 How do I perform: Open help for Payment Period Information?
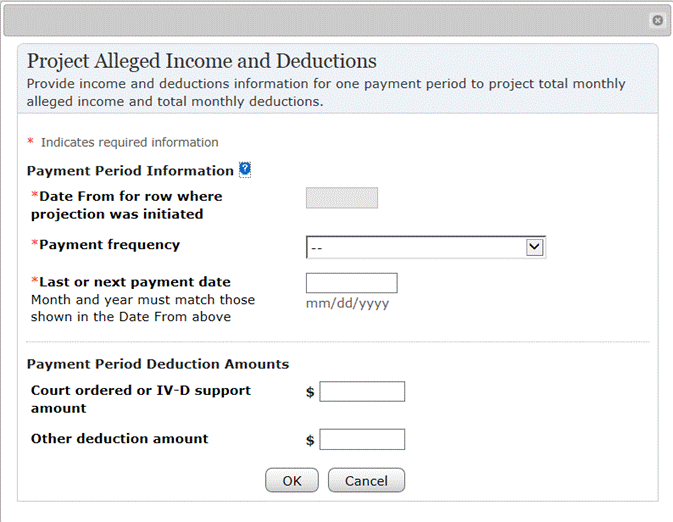coord(245,170)
